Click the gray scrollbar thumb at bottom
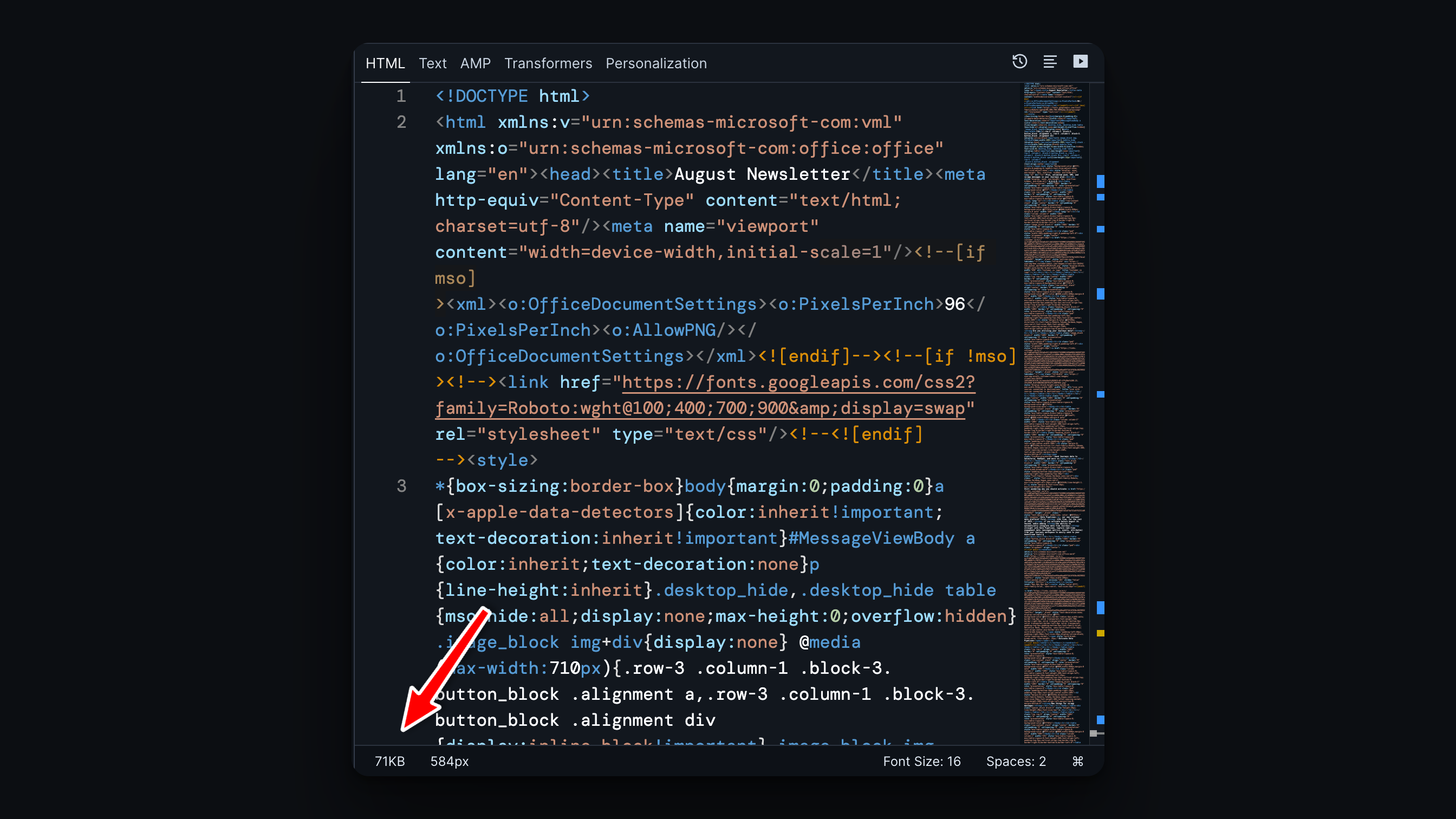The width and height of the screenshot is (1456, 819). click(1094, 733)
